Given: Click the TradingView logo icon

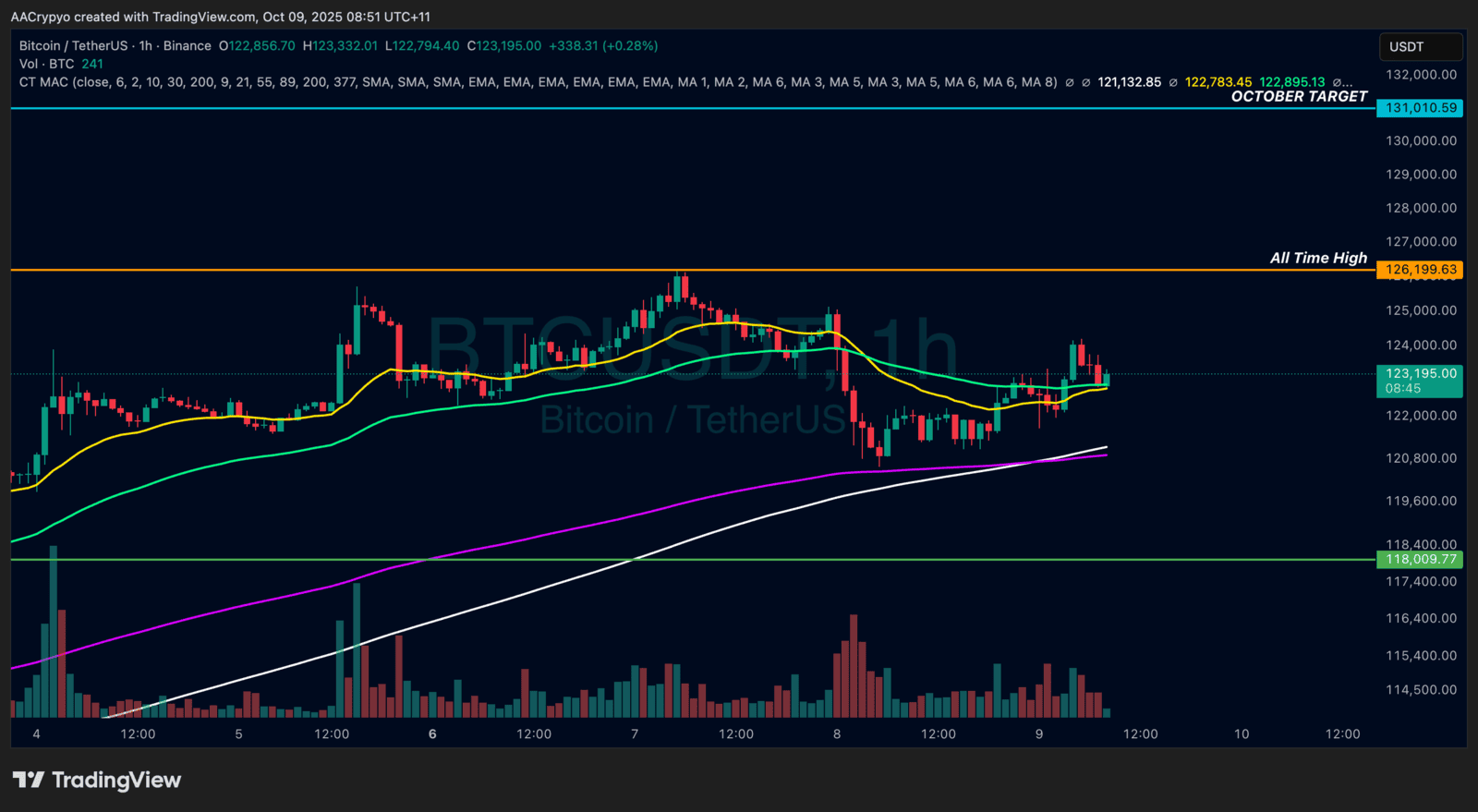Looking at the screenshot, I should coord(28,781).
